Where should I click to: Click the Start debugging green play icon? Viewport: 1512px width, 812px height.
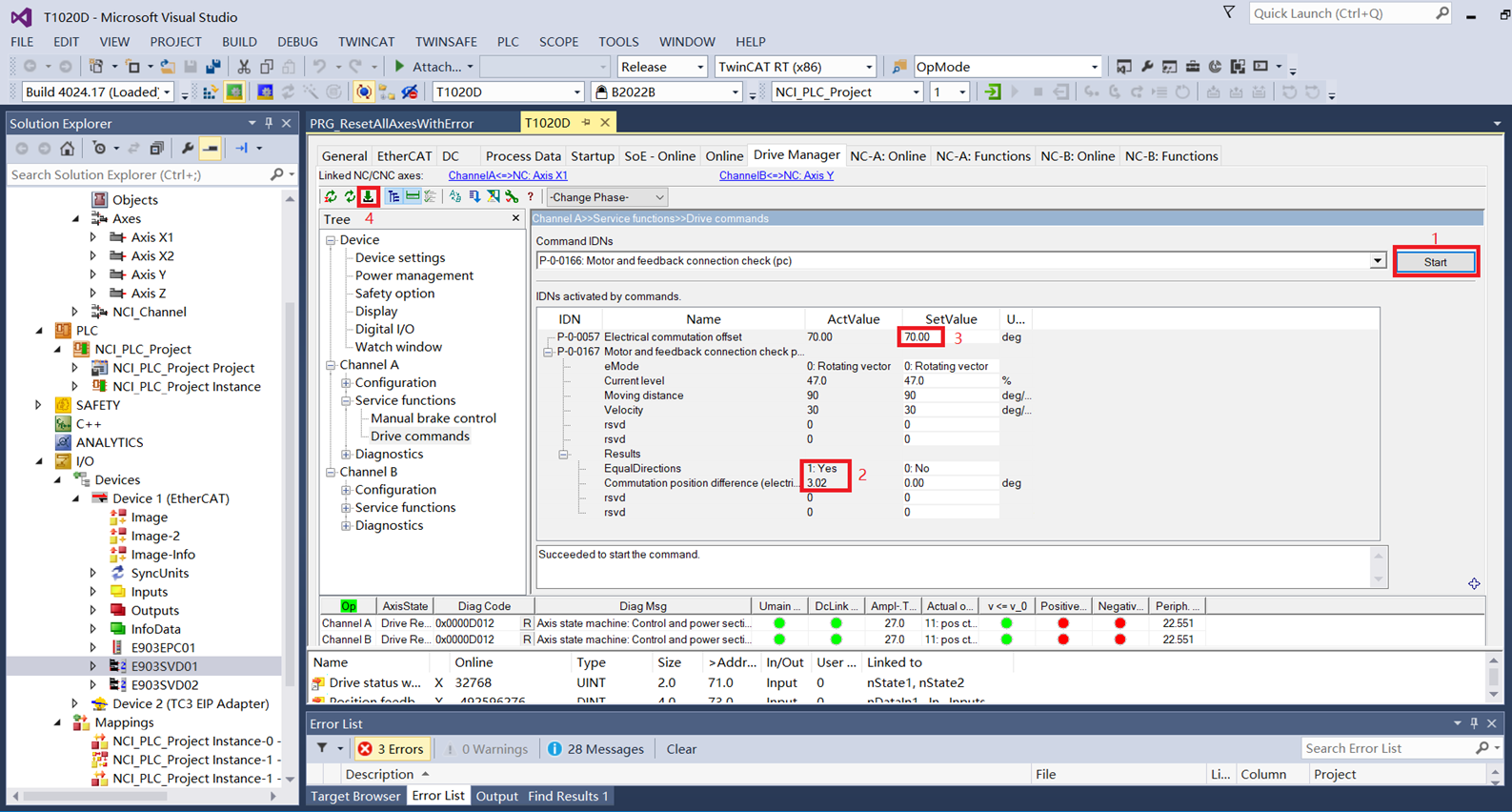pos(399,67)
